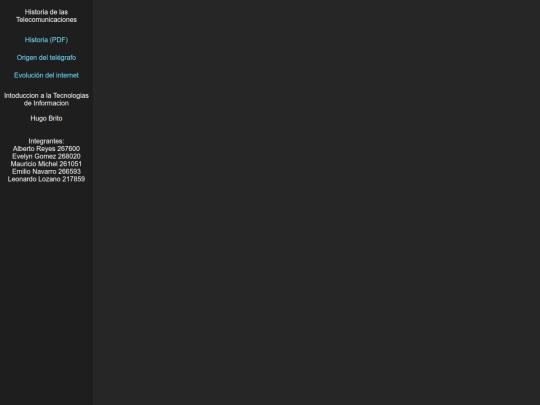Image resolution: width=540 pixels, height=405 pixels.
Task: Click the Historia de las Telecomunicaciones heading
Action: click(x=46, y=16)
